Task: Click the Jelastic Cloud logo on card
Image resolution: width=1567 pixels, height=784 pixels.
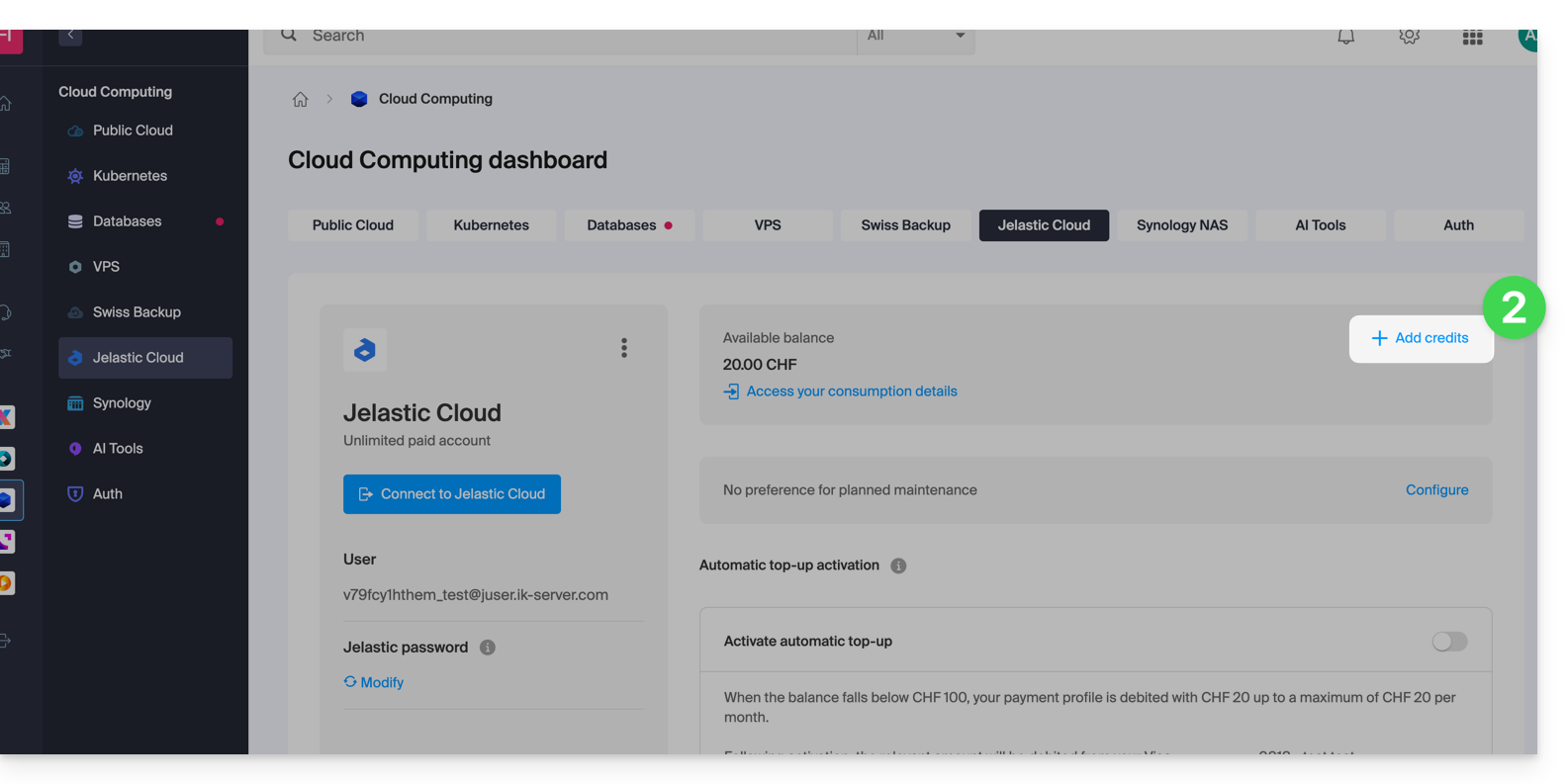Action: click(x=365, y=350)
